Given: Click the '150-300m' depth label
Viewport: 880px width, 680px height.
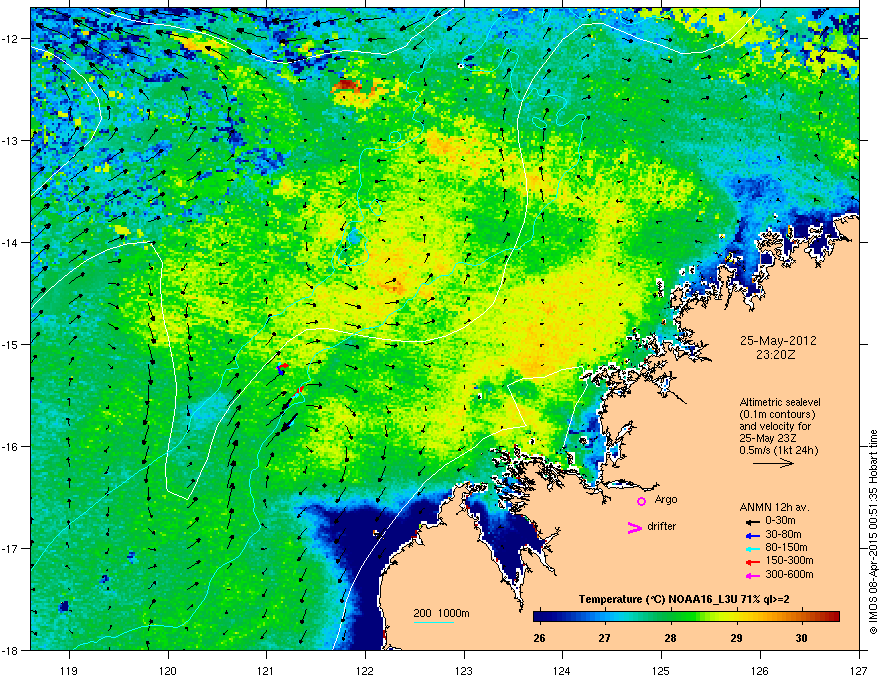Looking at the screenshot, I should click(789, 560).
